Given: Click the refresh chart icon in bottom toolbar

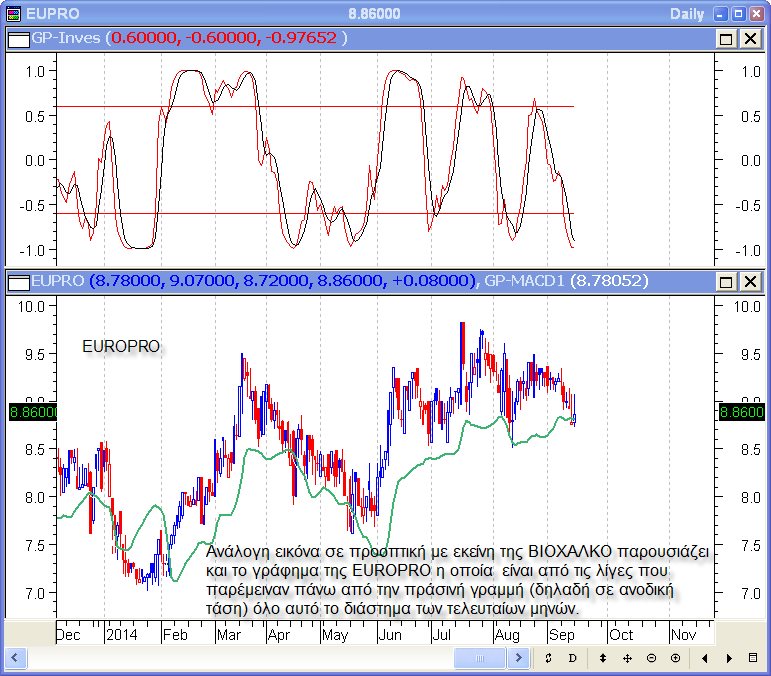Looking at the screenshot, I should coord(548,658).
